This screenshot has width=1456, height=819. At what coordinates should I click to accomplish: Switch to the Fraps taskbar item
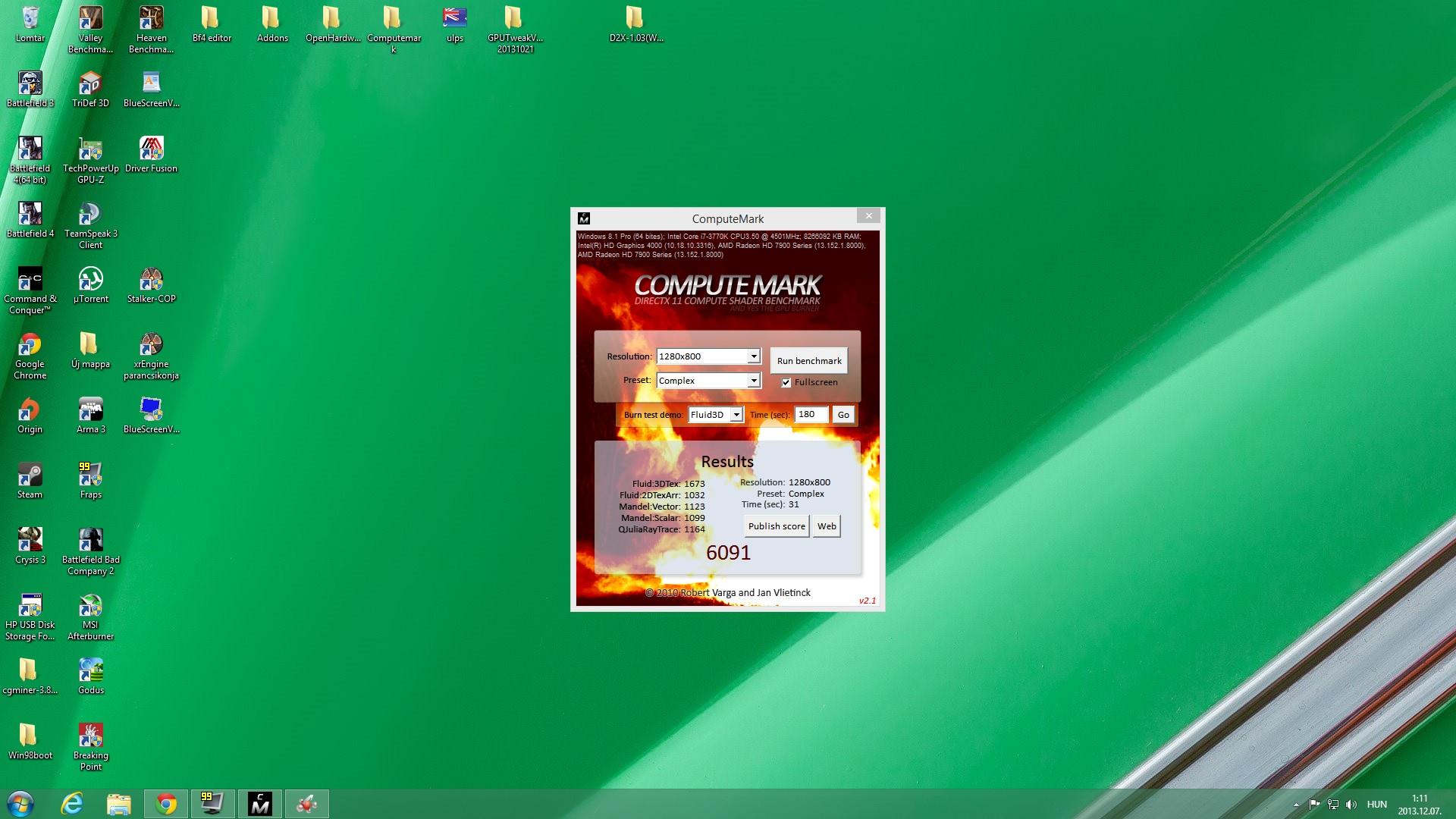[212, 804]
